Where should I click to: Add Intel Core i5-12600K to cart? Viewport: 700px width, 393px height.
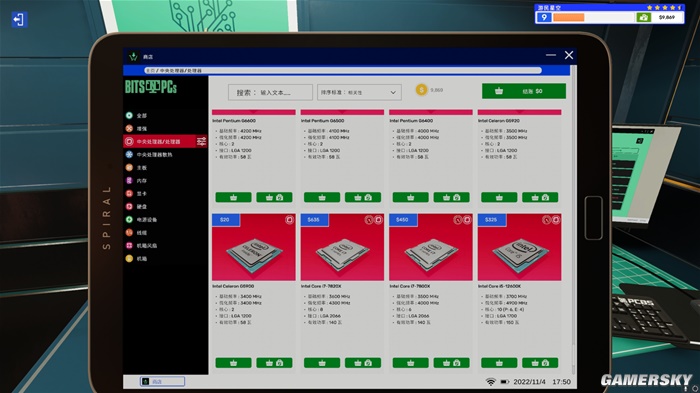(x=499, y=363)
